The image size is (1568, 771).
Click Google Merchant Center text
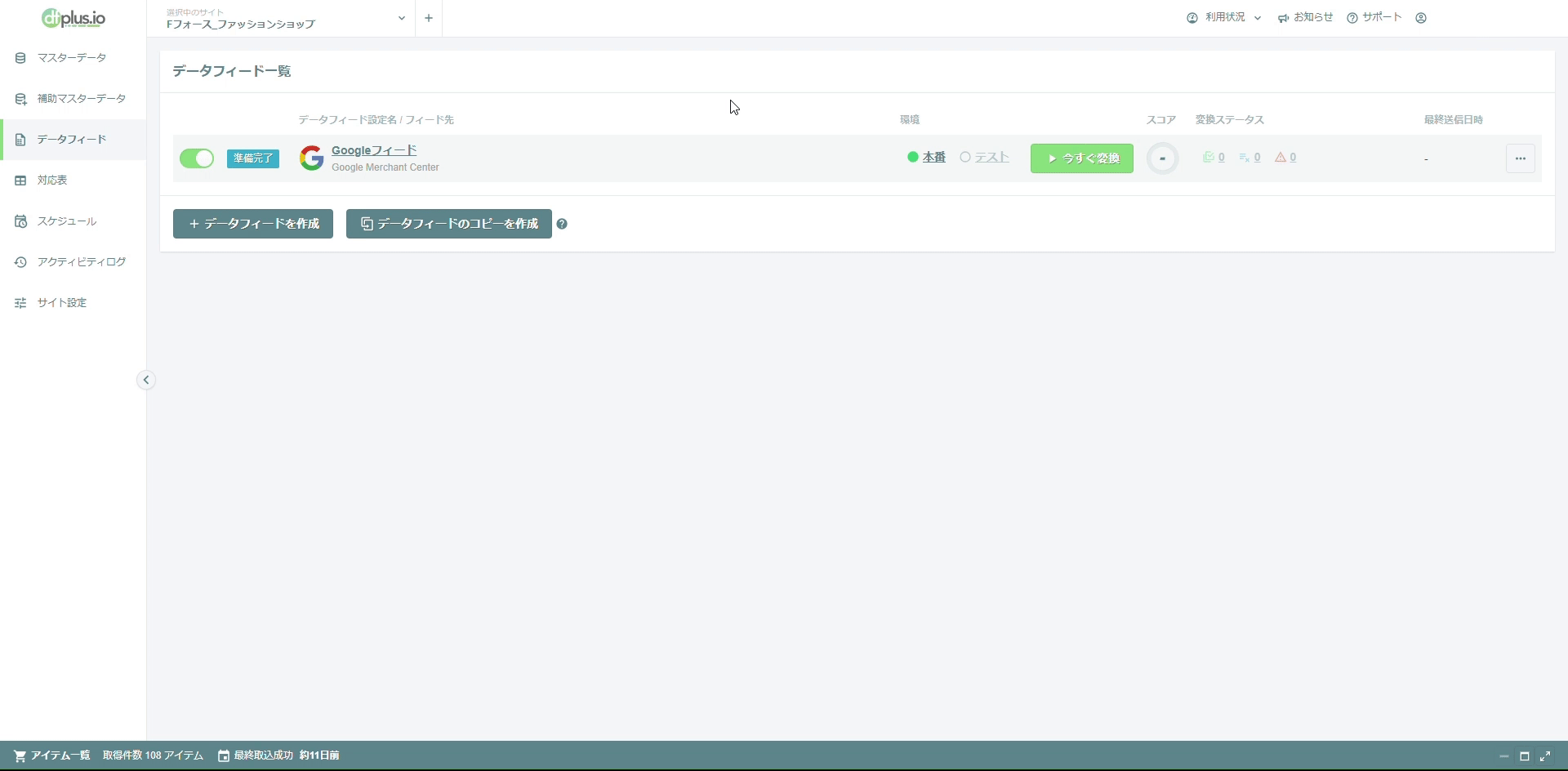pos(385,167)
